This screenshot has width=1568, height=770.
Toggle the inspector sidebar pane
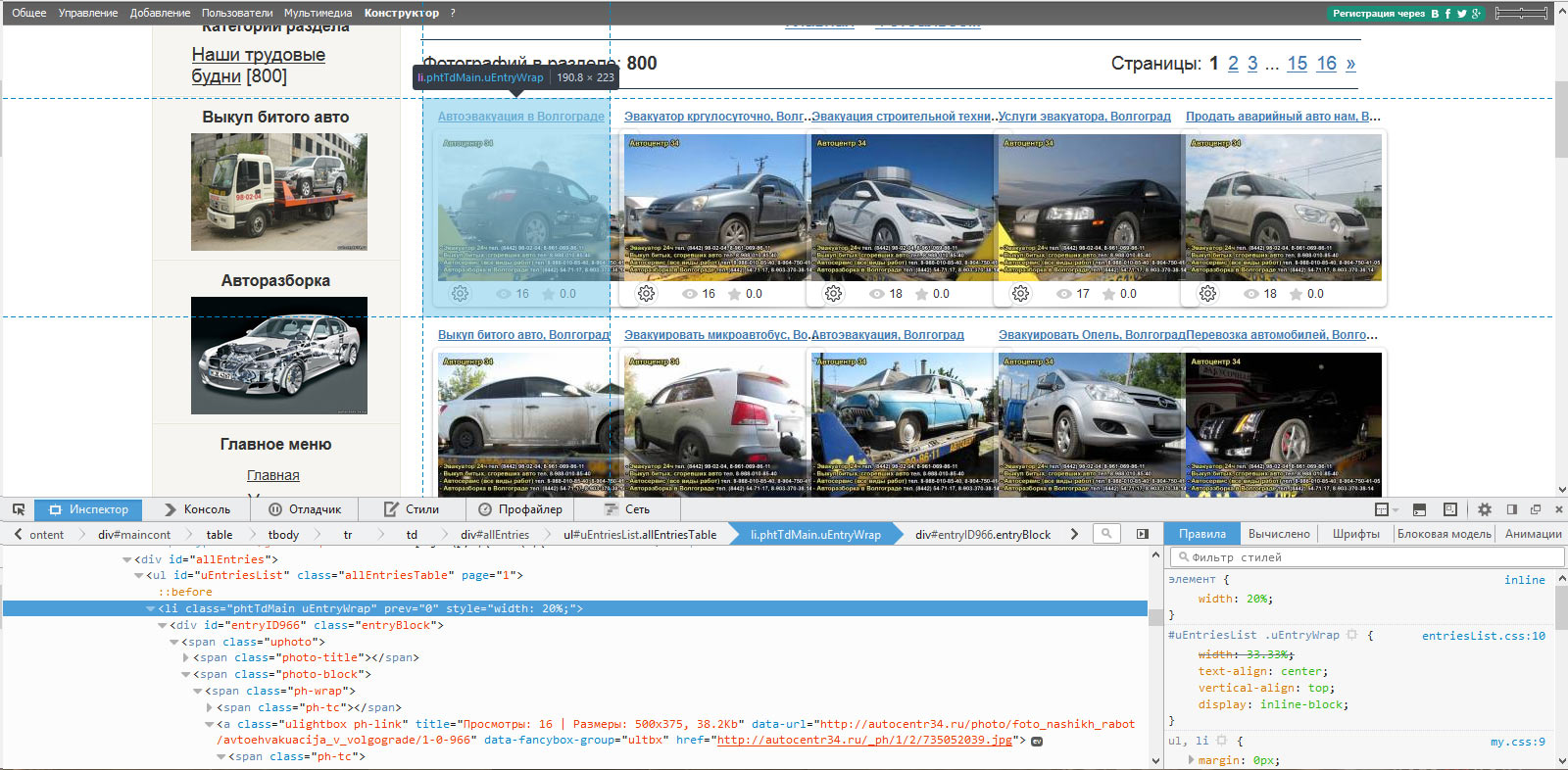point(1143,534)
